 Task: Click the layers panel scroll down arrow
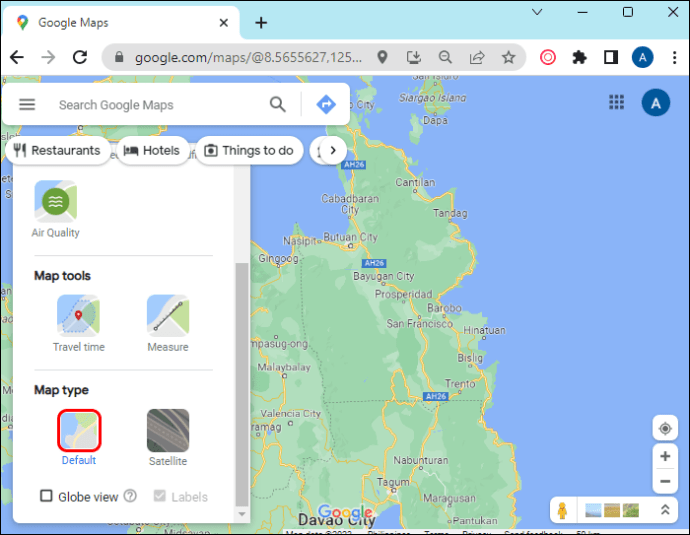click(x=242, y=513)
